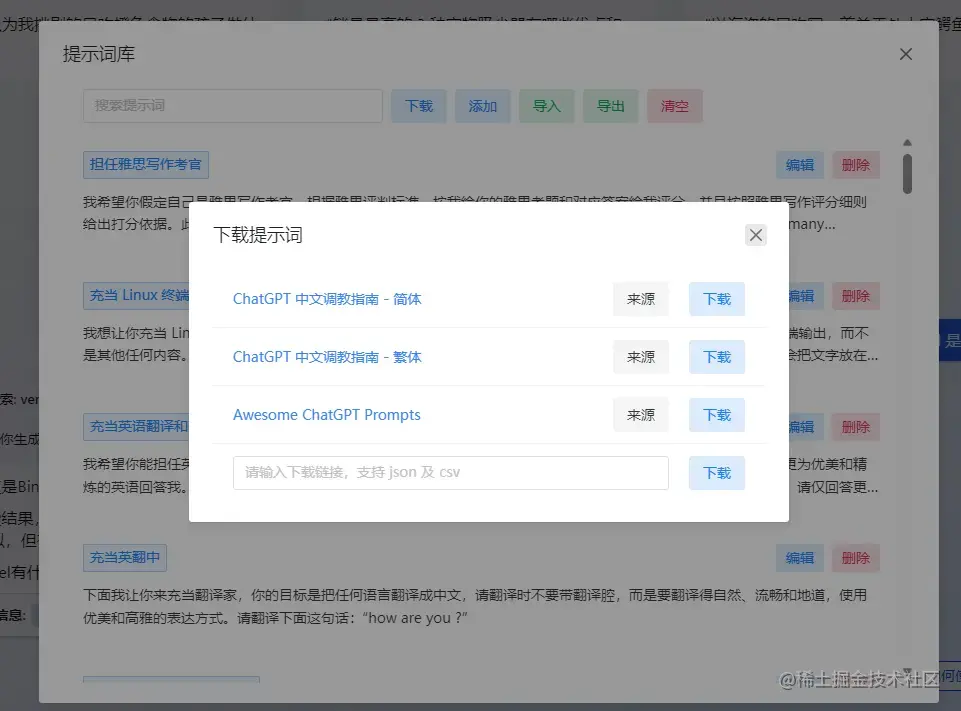
Task: Focus the download link input field
Action: tap(450, 473)
